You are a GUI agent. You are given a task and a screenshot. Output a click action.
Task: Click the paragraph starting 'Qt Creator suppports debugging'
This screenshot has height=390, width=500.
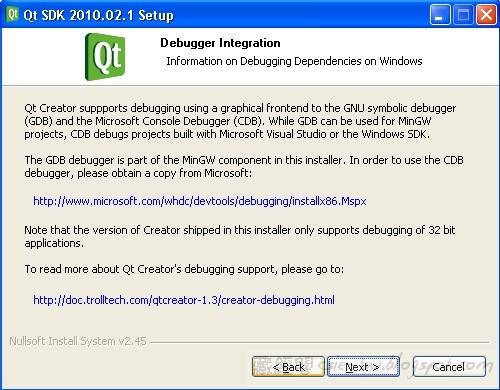[240, 121]
